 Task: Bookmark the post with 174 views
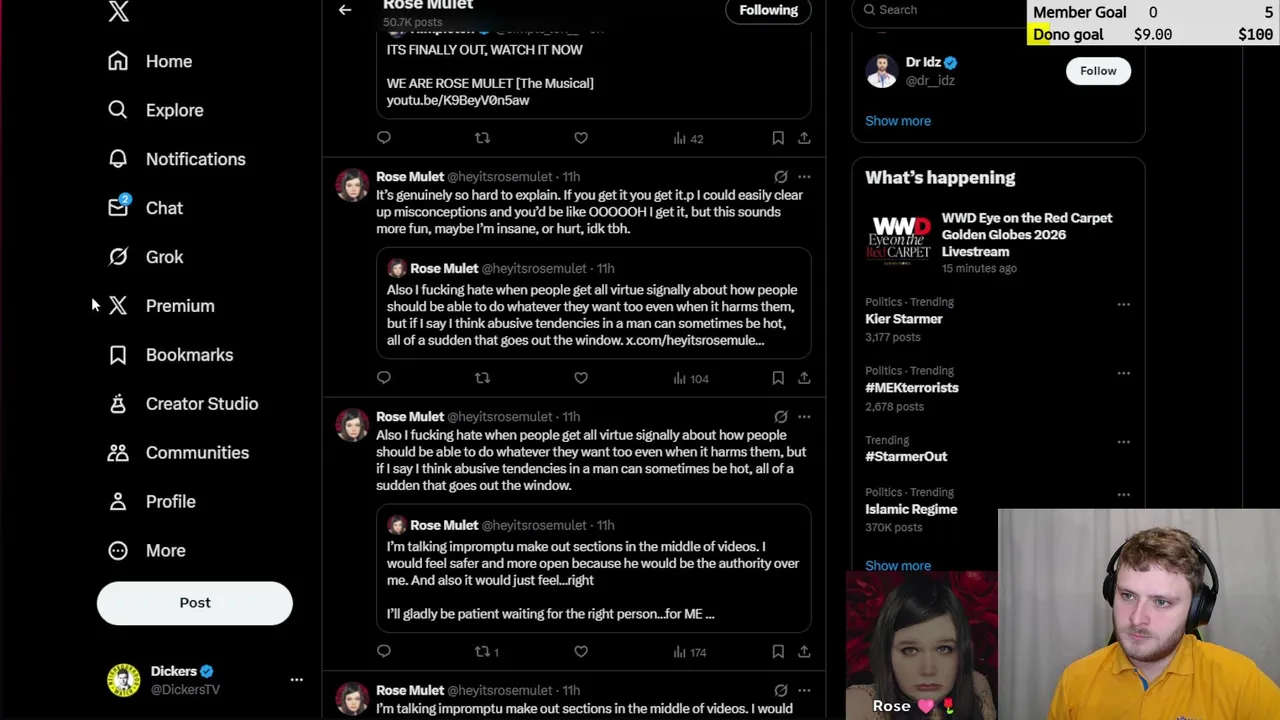coord(778,652)
